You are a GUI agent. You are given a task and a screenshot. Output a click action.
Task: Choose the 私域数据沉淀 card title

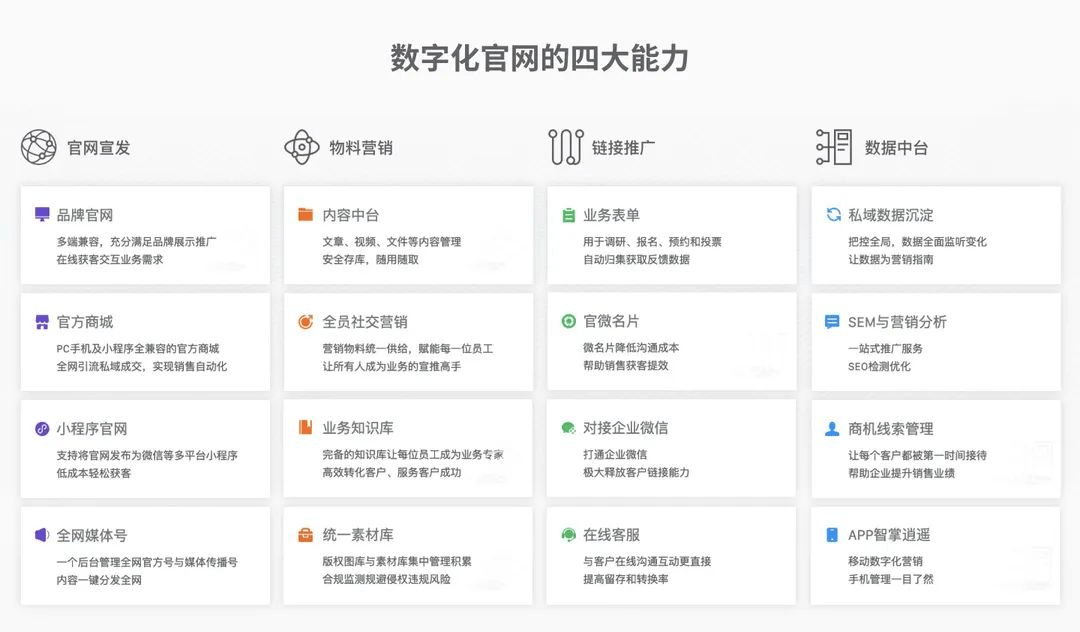pyautogui.click(x=891, y=215)
